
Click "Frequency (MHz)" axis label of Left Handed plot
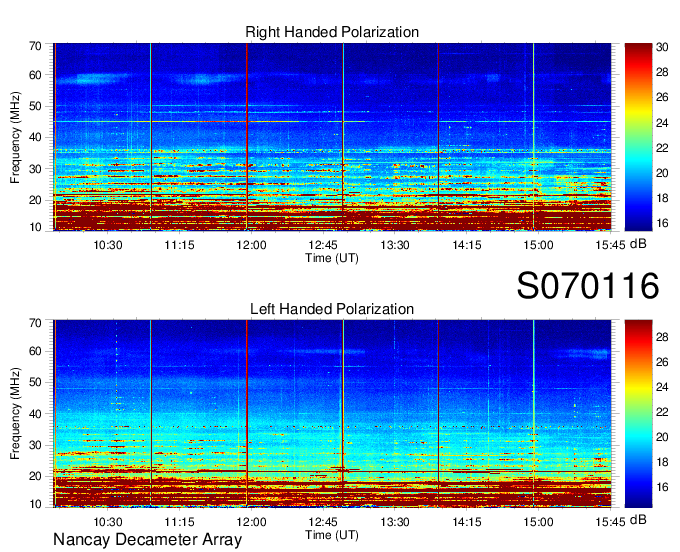point(15,414)
